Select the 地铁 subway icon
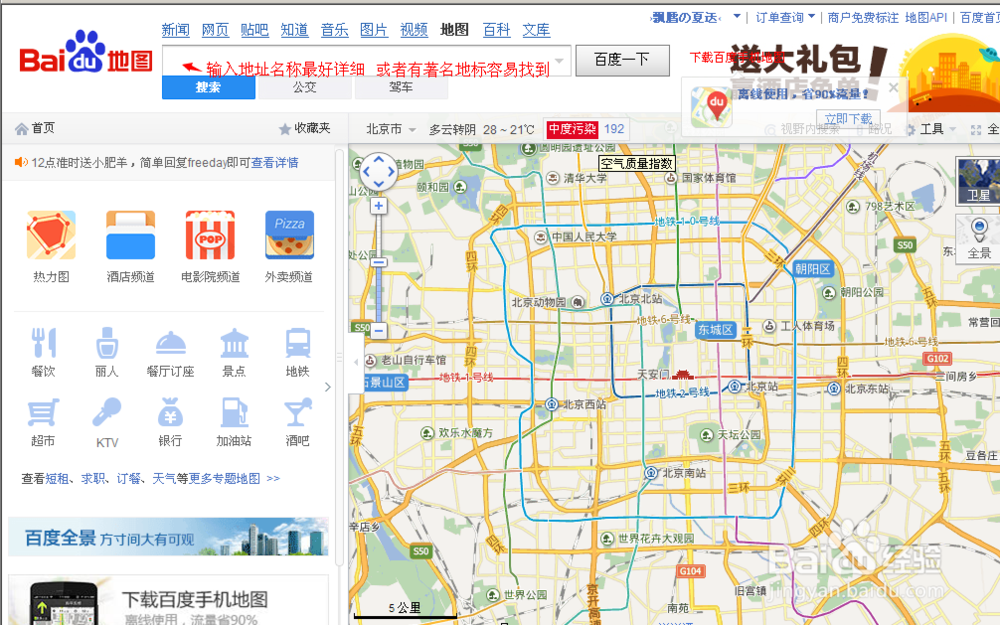The height and width of the screenshot is (625, 1000). point(298,343)
